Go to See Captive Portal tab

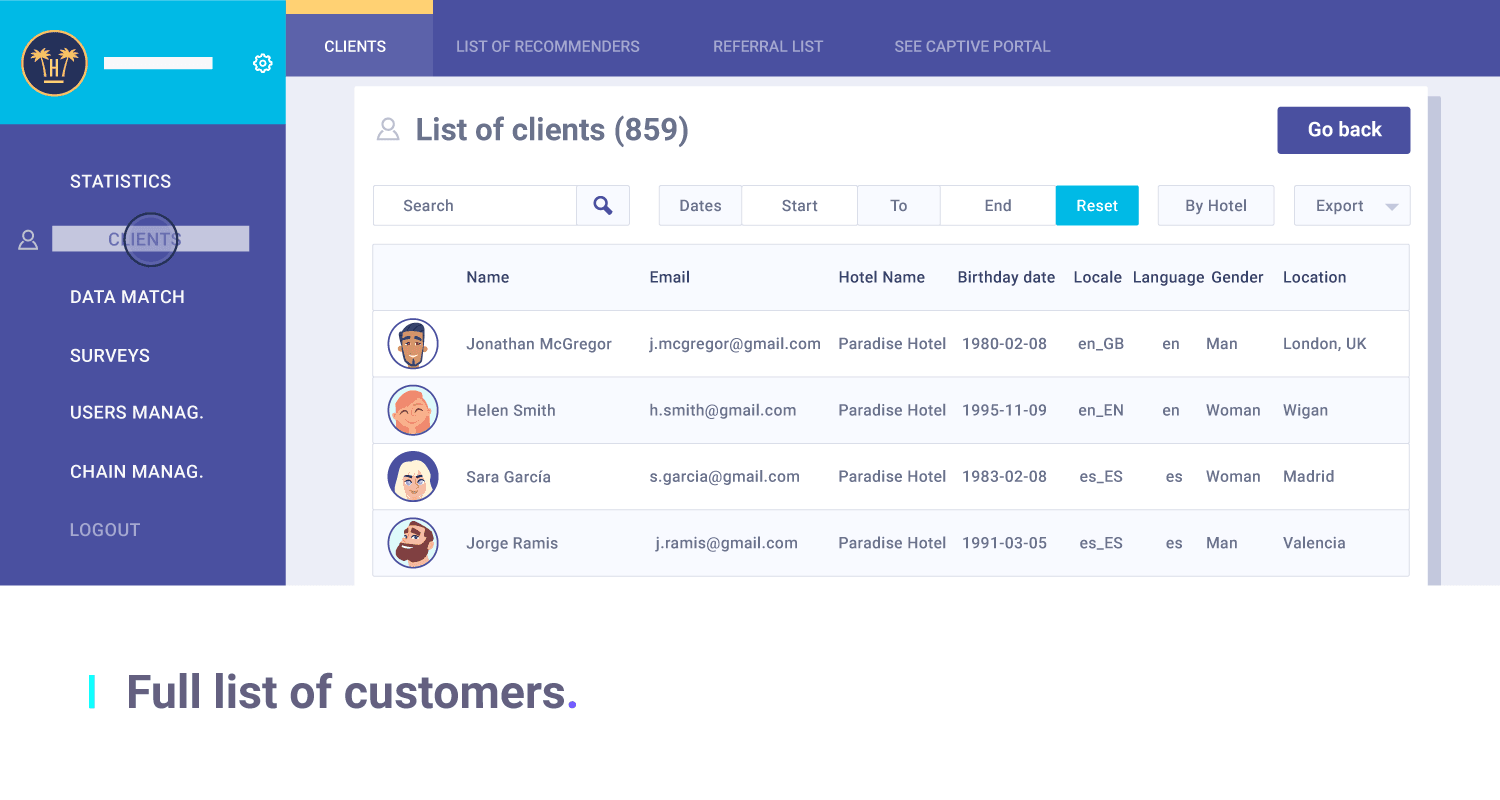(972, 46)
